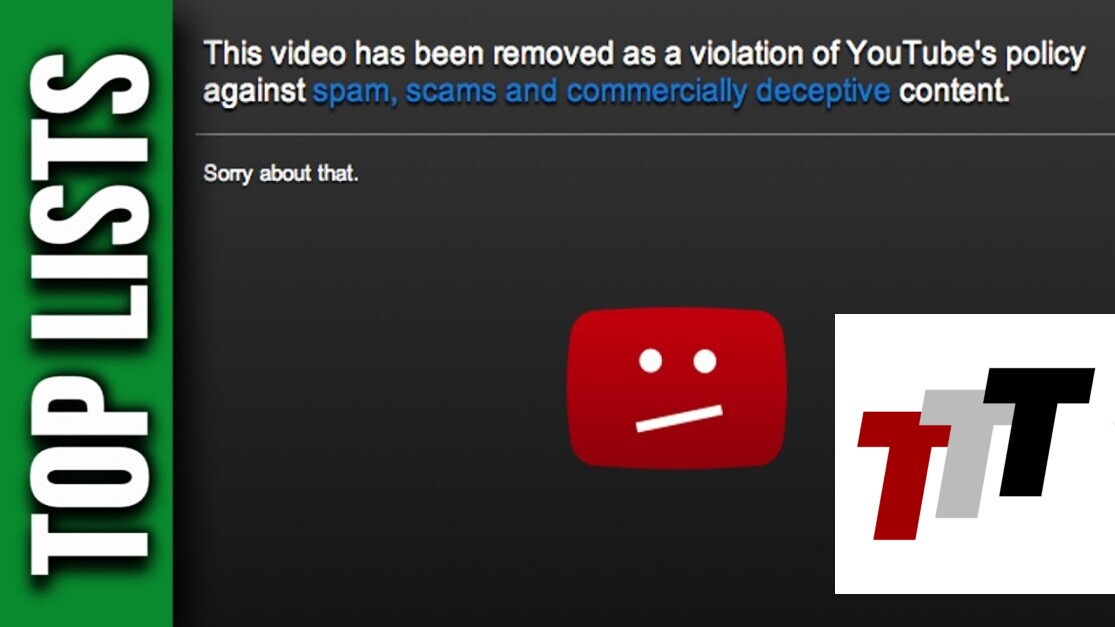The image size is (1115, 627).
Task: Click the slanted mouth line of the face
Action: coord(679,418)
